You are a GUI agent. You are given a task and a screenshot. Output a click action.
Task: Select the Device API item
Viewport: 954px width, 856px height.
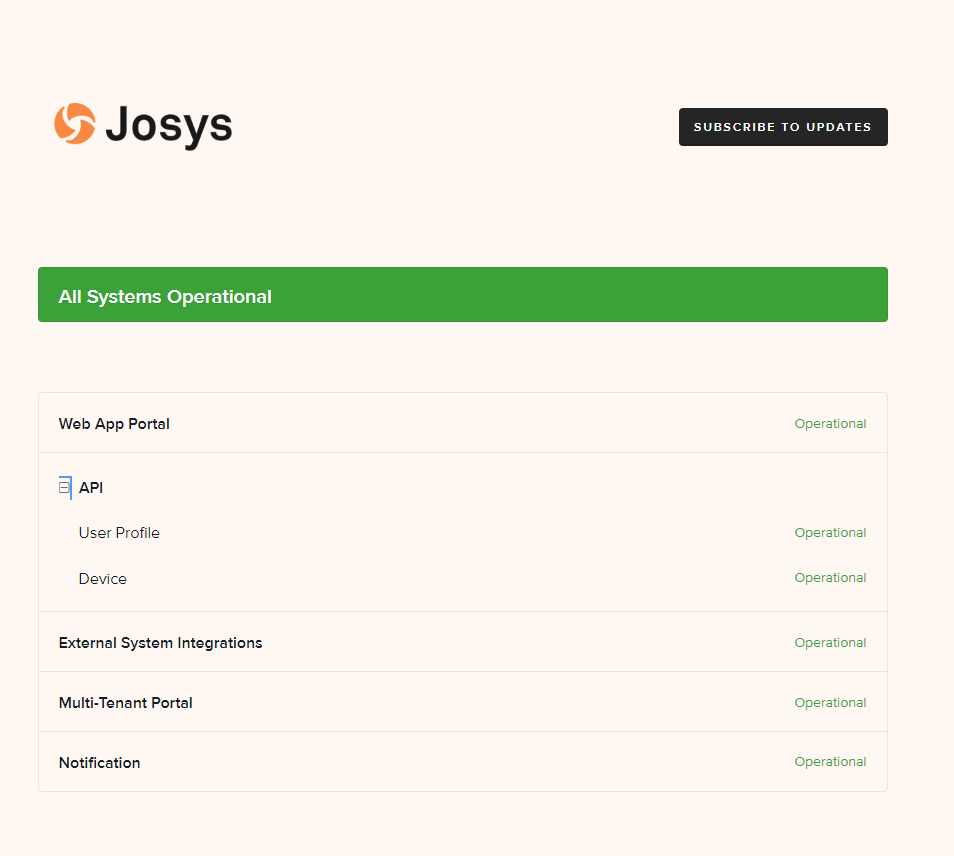[x=103, y=579]
